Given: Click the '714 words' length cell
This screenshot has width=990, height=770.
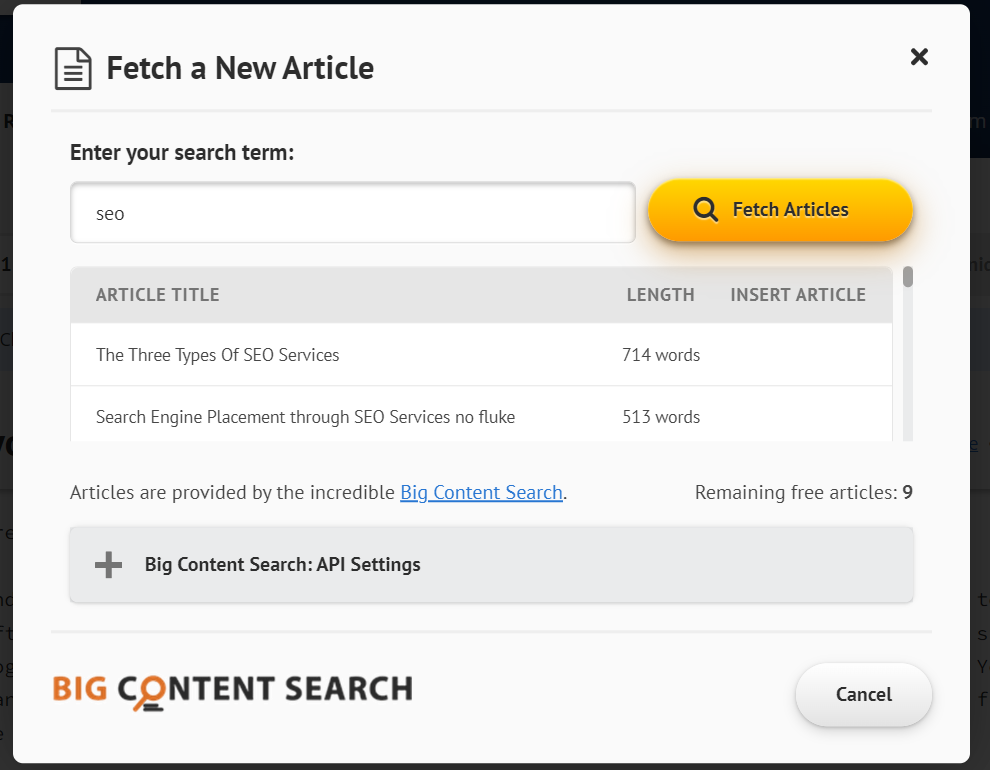Looking at the screenshot, I should coord(661,355).
